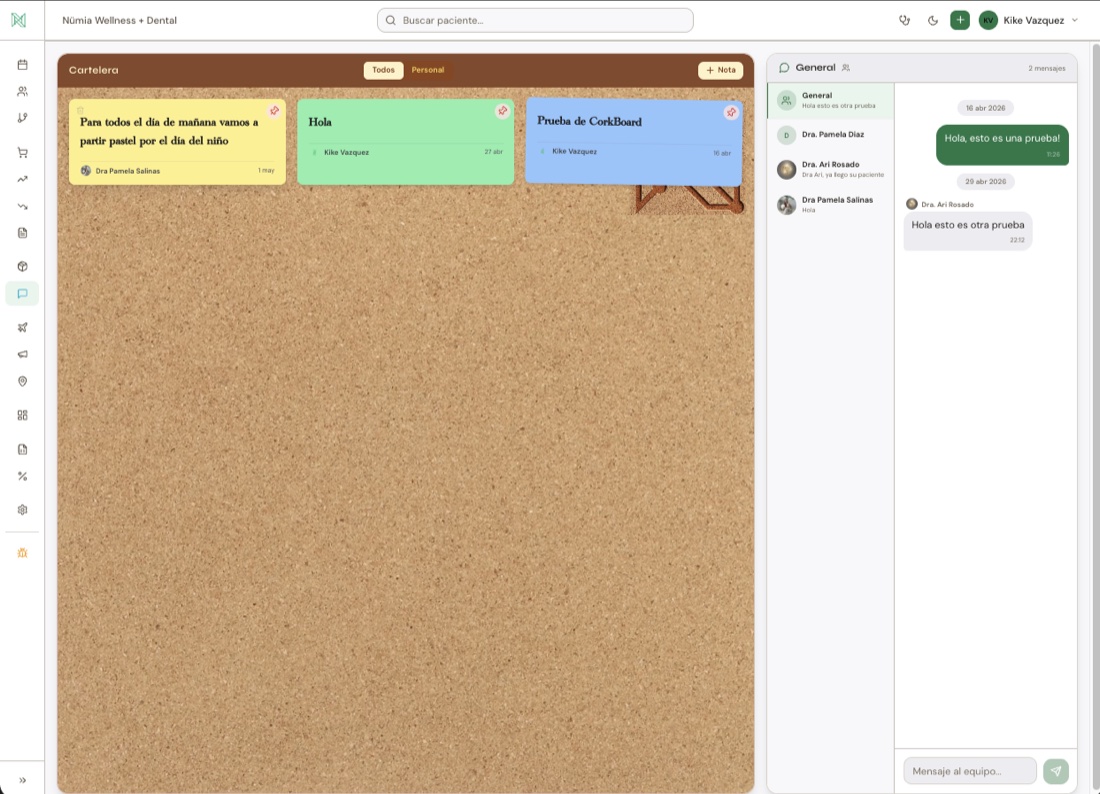Click the '27 abr' date on Hola note

(x=493, y=152)
